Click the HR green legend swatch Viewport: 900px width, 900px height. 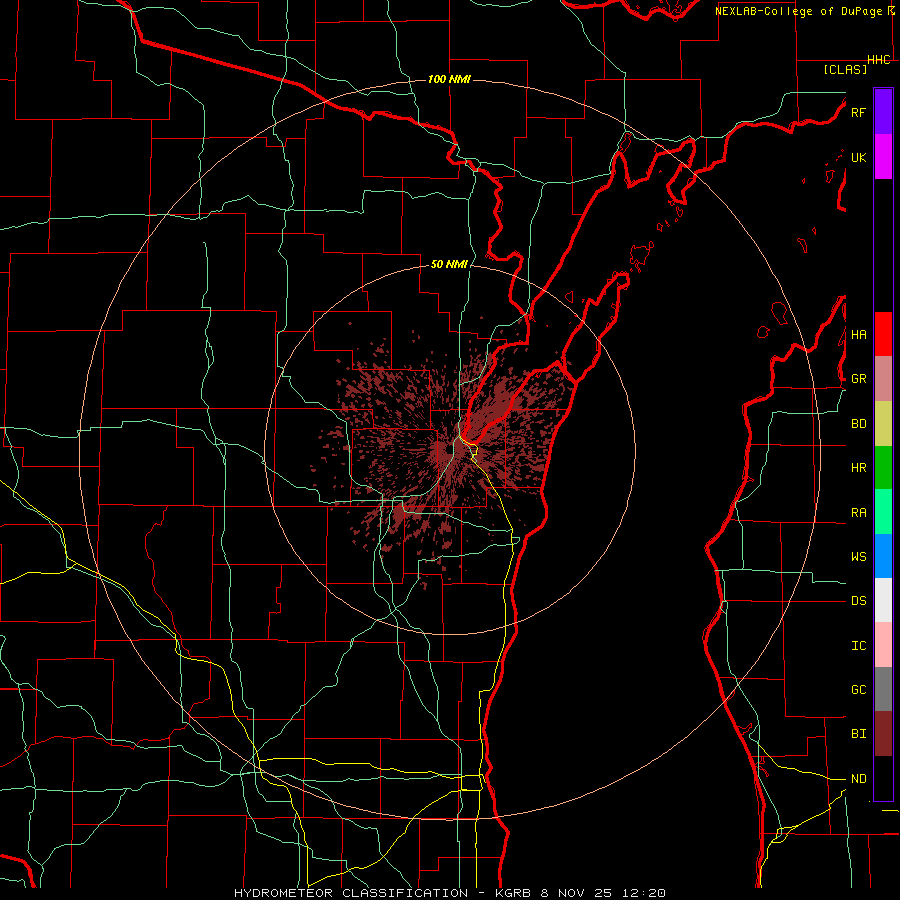pyautogui.click(x=883, y=468)
